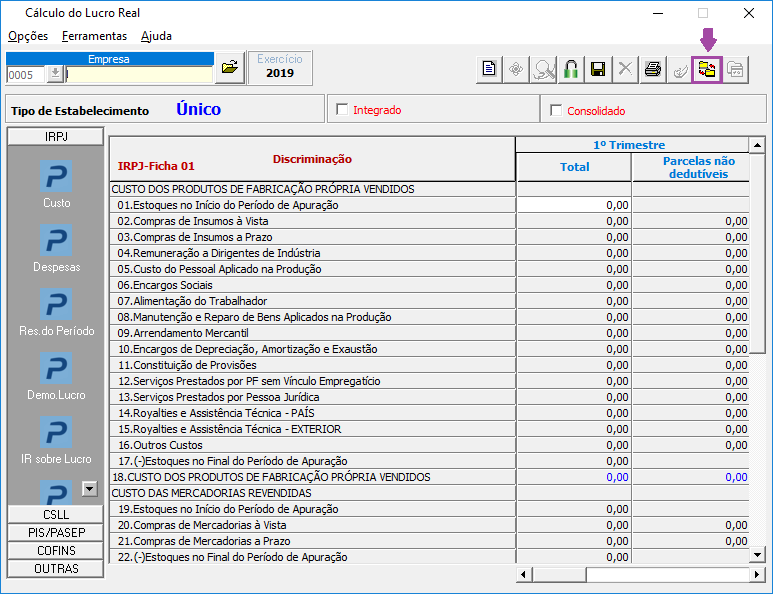773x594 pixels.
Task: Select row 07.Alimentação do Trabalhador
Action: (313, 301)
